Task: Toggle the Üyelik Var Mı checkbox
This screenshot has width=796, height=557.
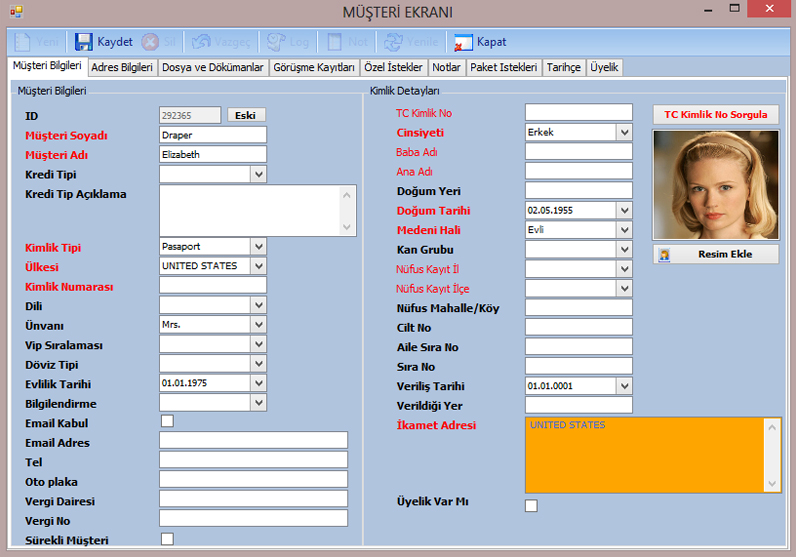Action: [531, 505]
